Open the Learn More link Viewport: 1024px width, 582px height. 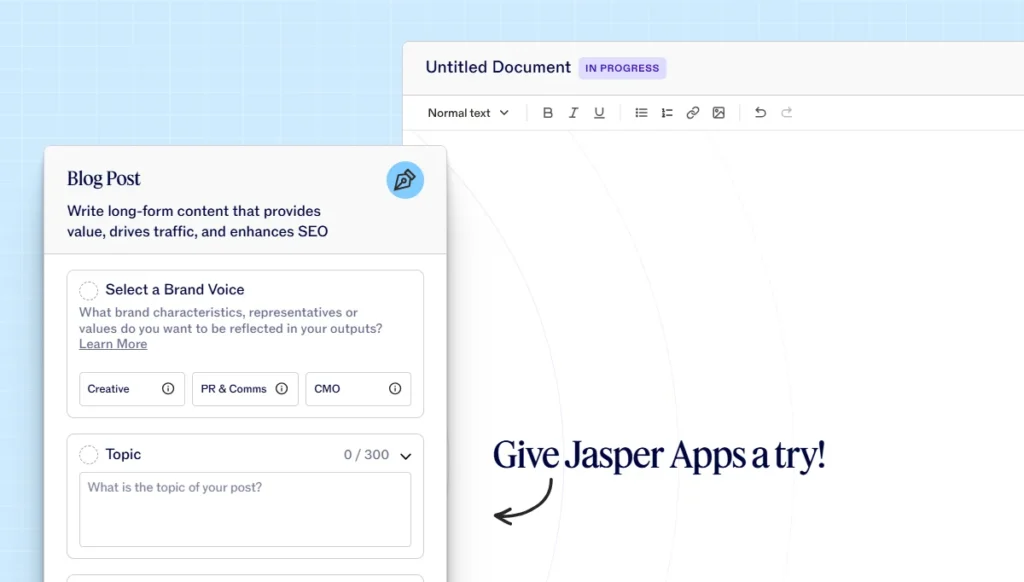pyautogui.click(x=113, y=344)
